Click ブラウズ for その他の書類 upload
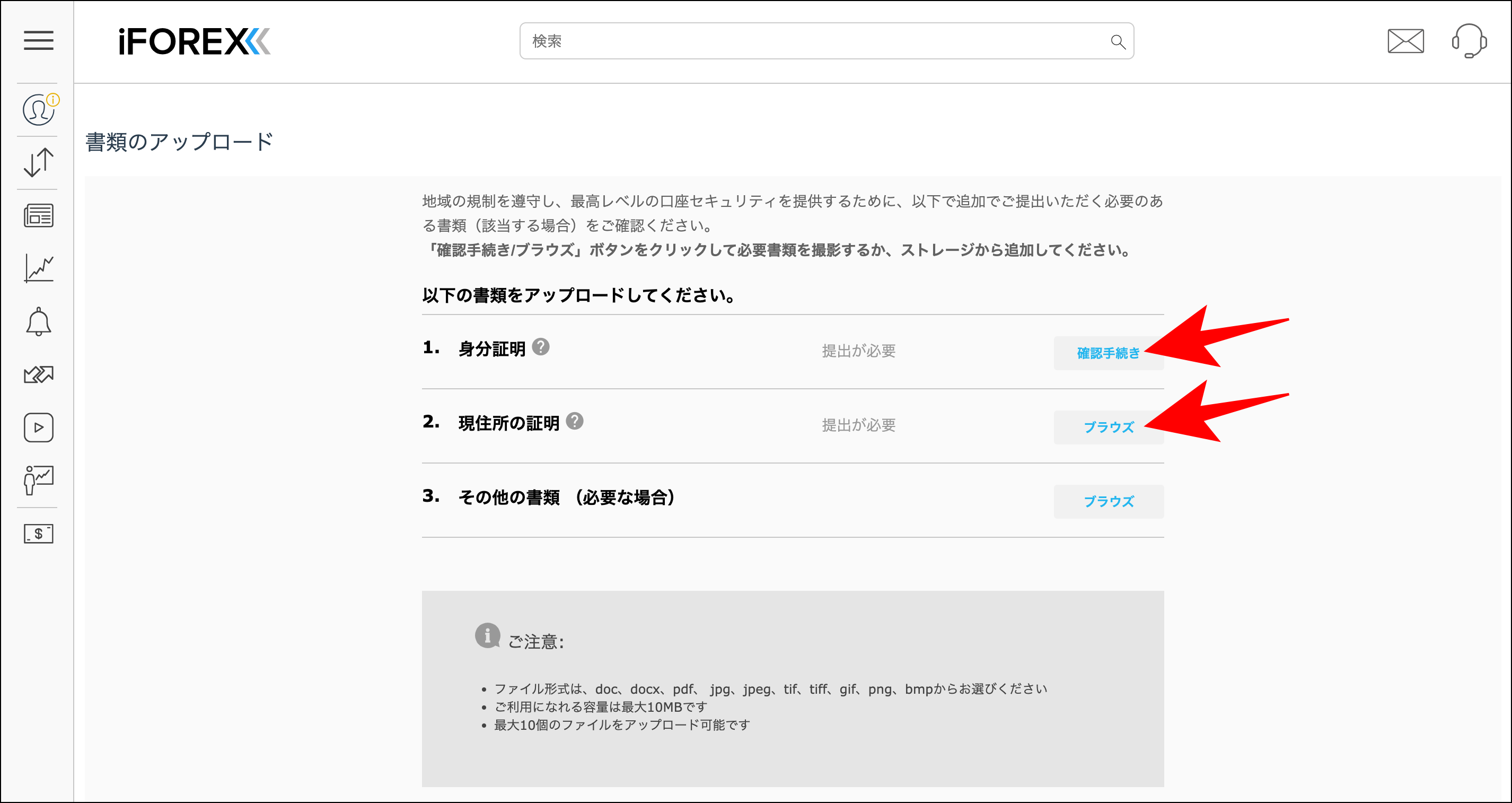This screenshot has height=803, width=1512. pyautogui.click(x=1108, y=502)
